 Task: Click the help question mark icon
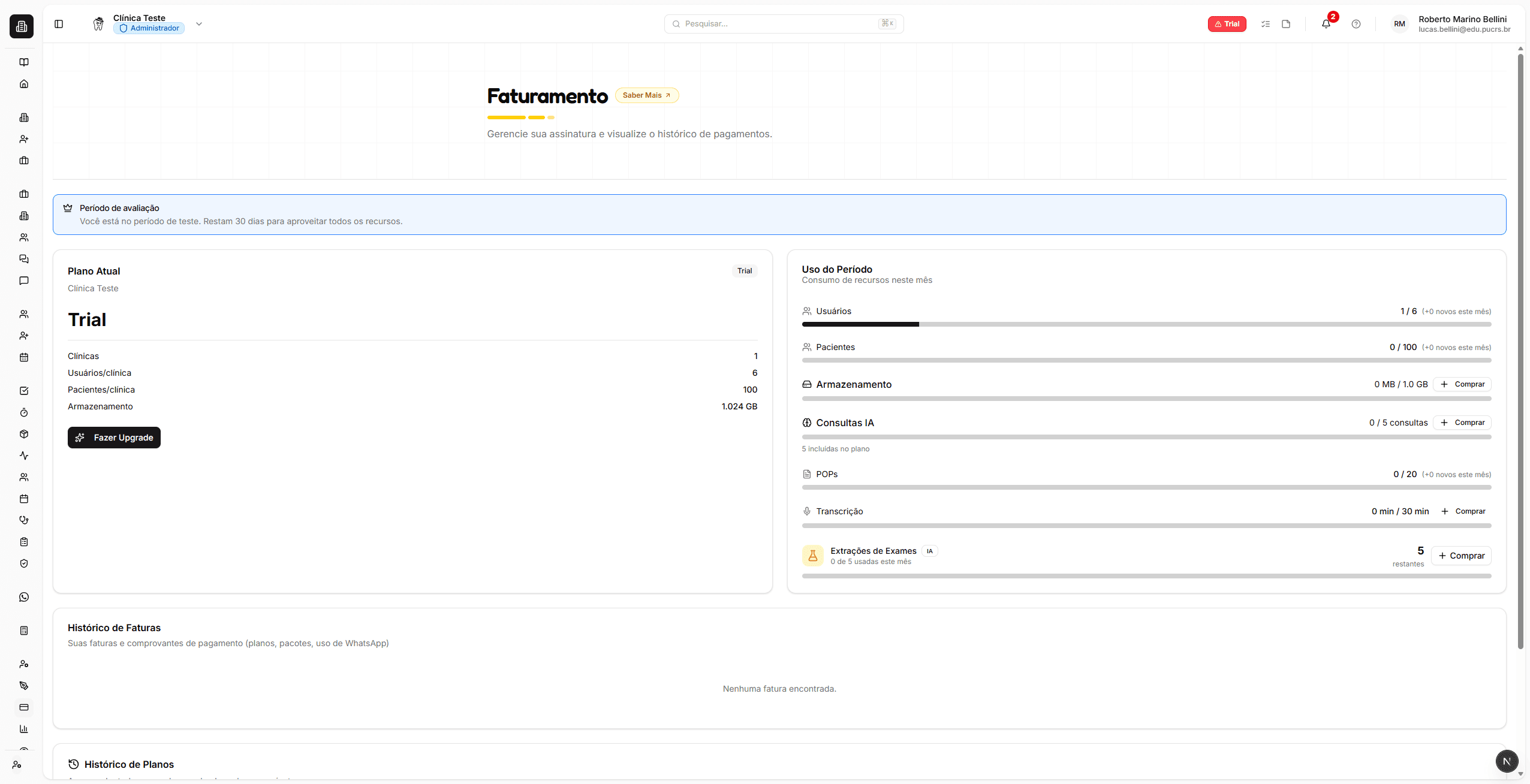pyautogui.click(x=1356, y=24)
